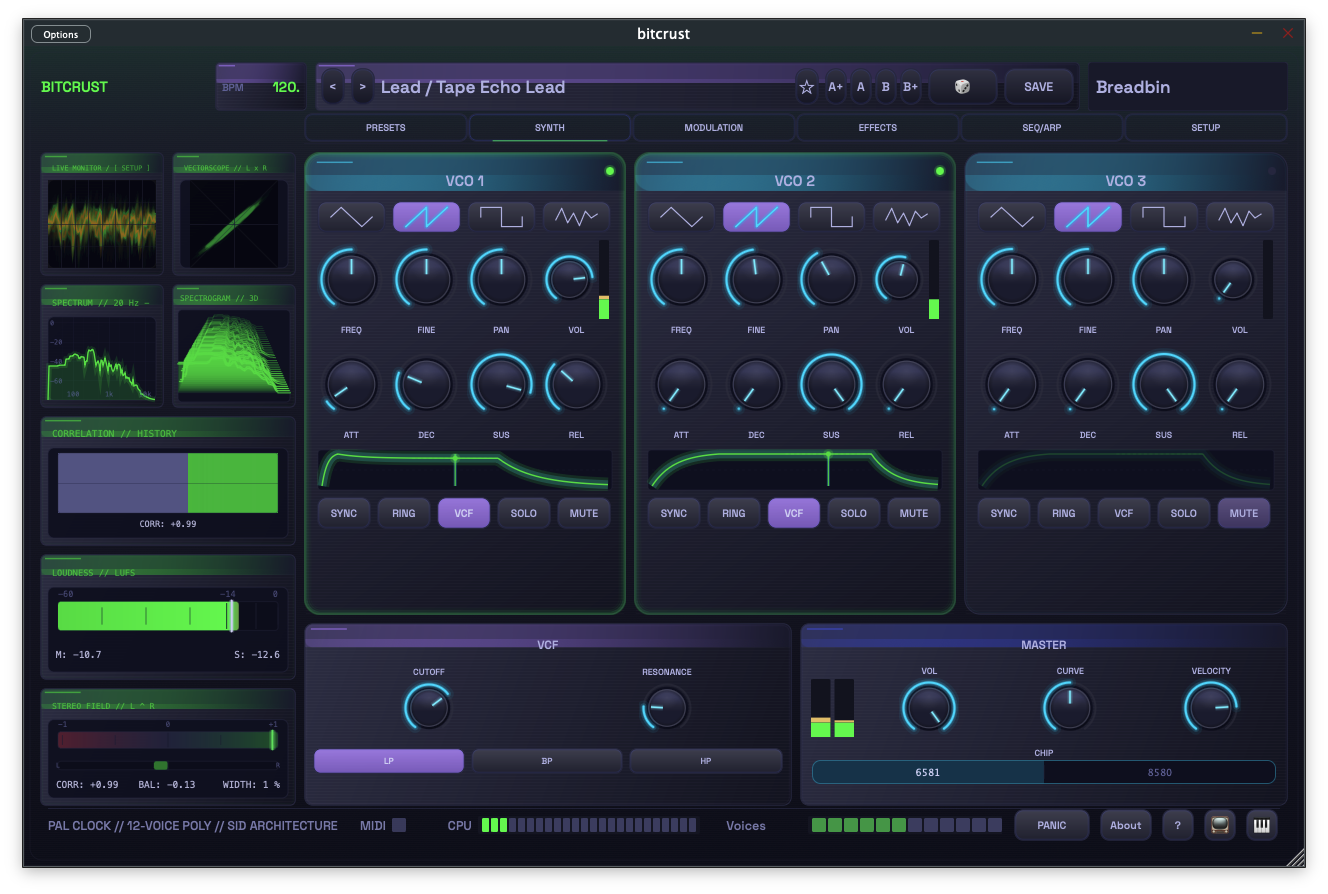Unmute VCO 3
The image size is (1328, 894).
tap(1243, 513)
